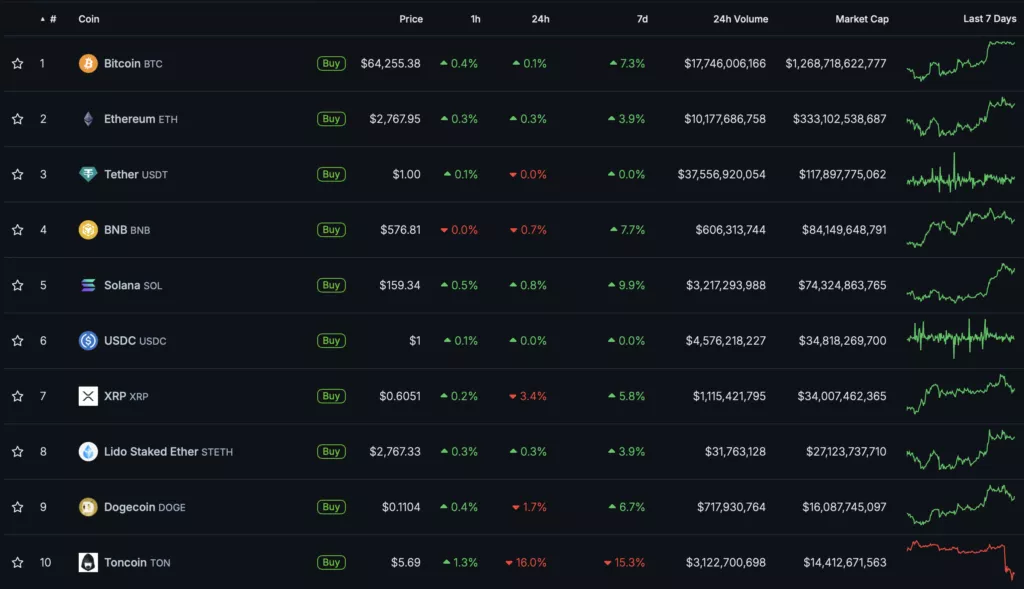Click the Toncoin logo icon

[88, 563]
